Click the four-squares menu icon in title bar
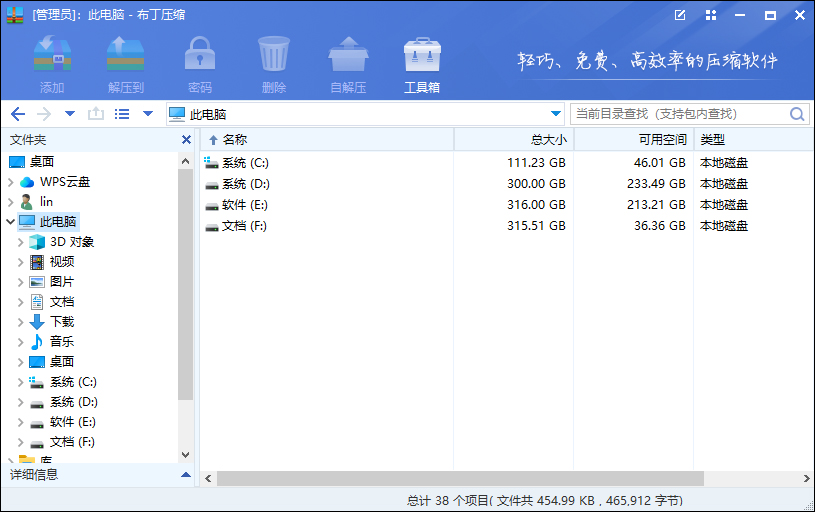This screenshot has width=815, height=512. (711, 15)
